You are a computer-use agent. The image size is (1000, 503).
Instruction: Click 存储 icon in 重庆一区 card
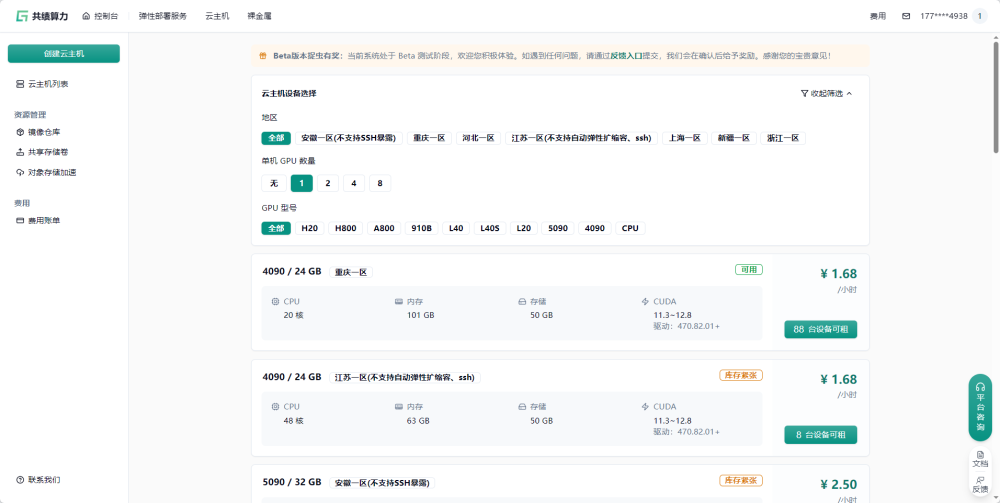tap(522, 302)
